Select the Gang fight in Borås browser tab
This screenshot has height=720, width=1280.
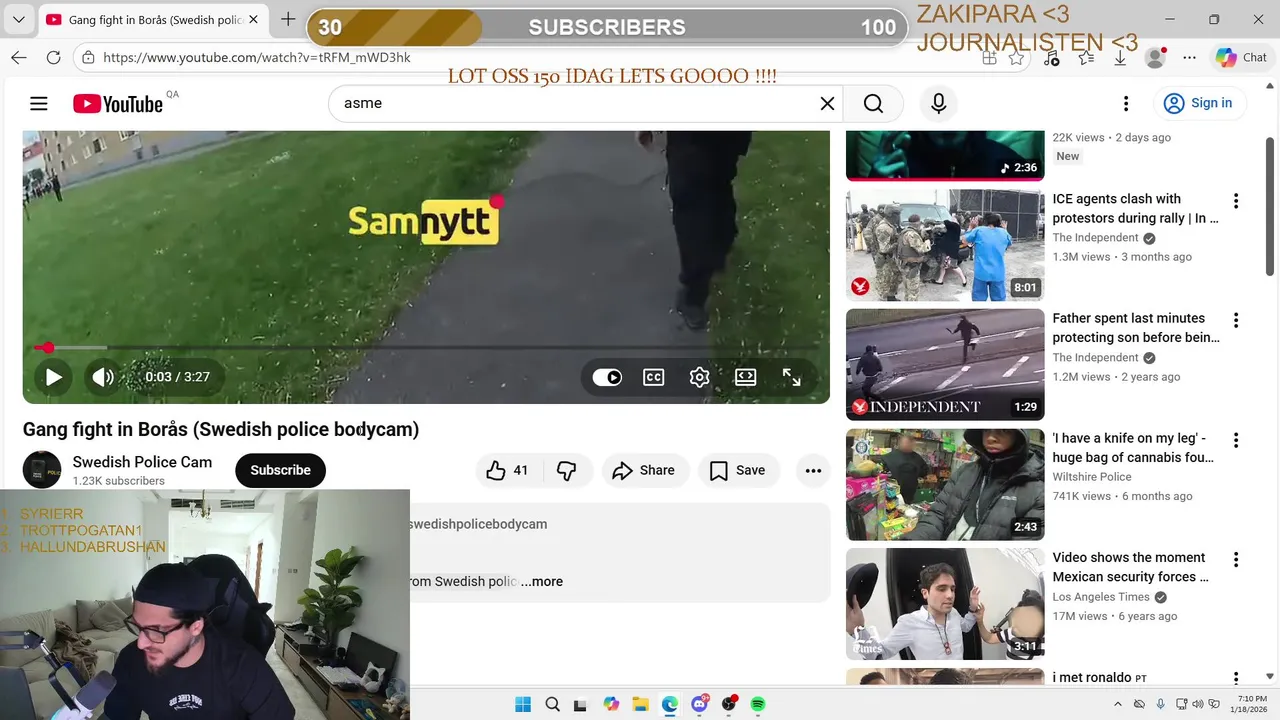[x=155, y=20]
